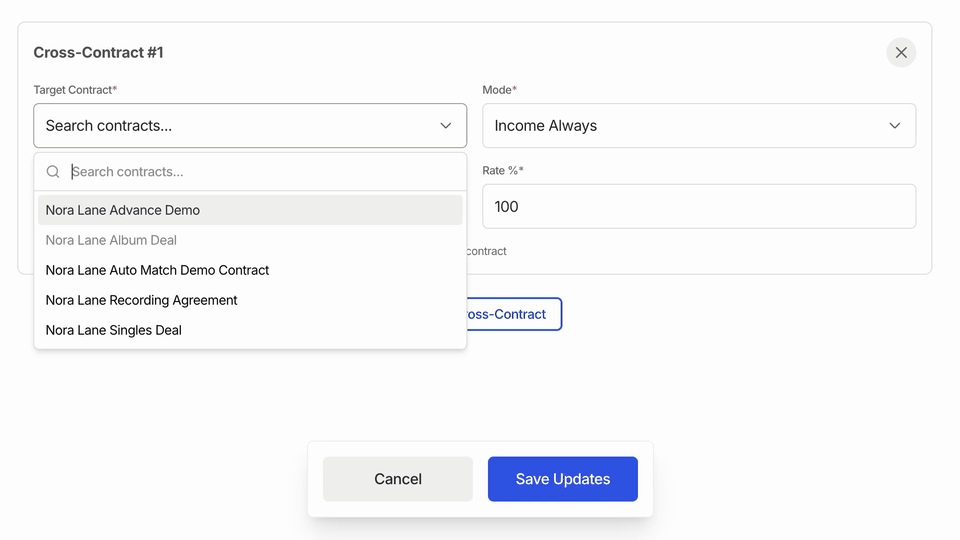Close the Cross-Contract #1 card
The height and width of the screenshot is (540, 960).
pyautogui.click(x=901, y=53)
